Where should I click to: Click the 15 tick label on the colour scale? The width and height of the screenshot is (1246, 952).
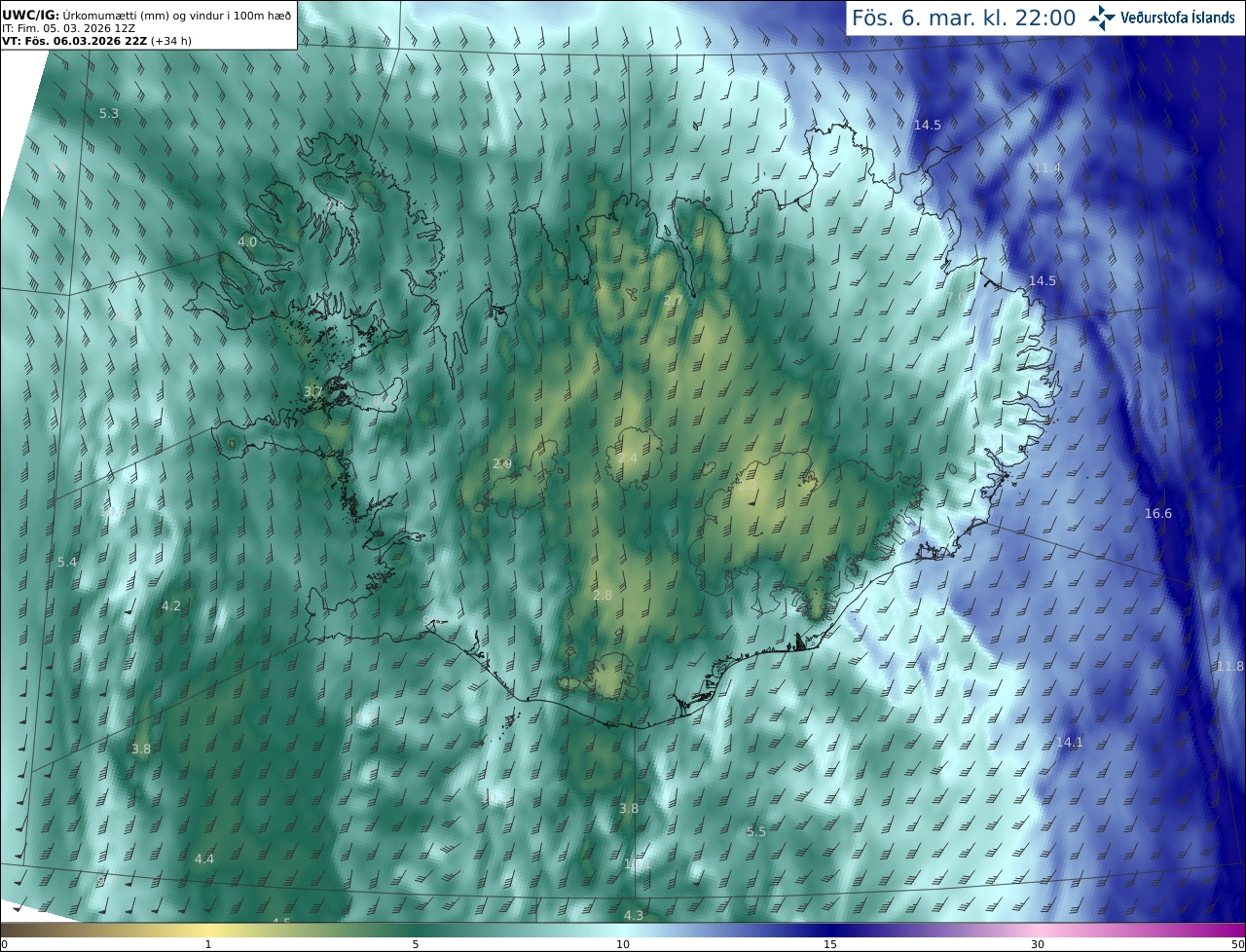pyautogui.click(x=830, y=944)
